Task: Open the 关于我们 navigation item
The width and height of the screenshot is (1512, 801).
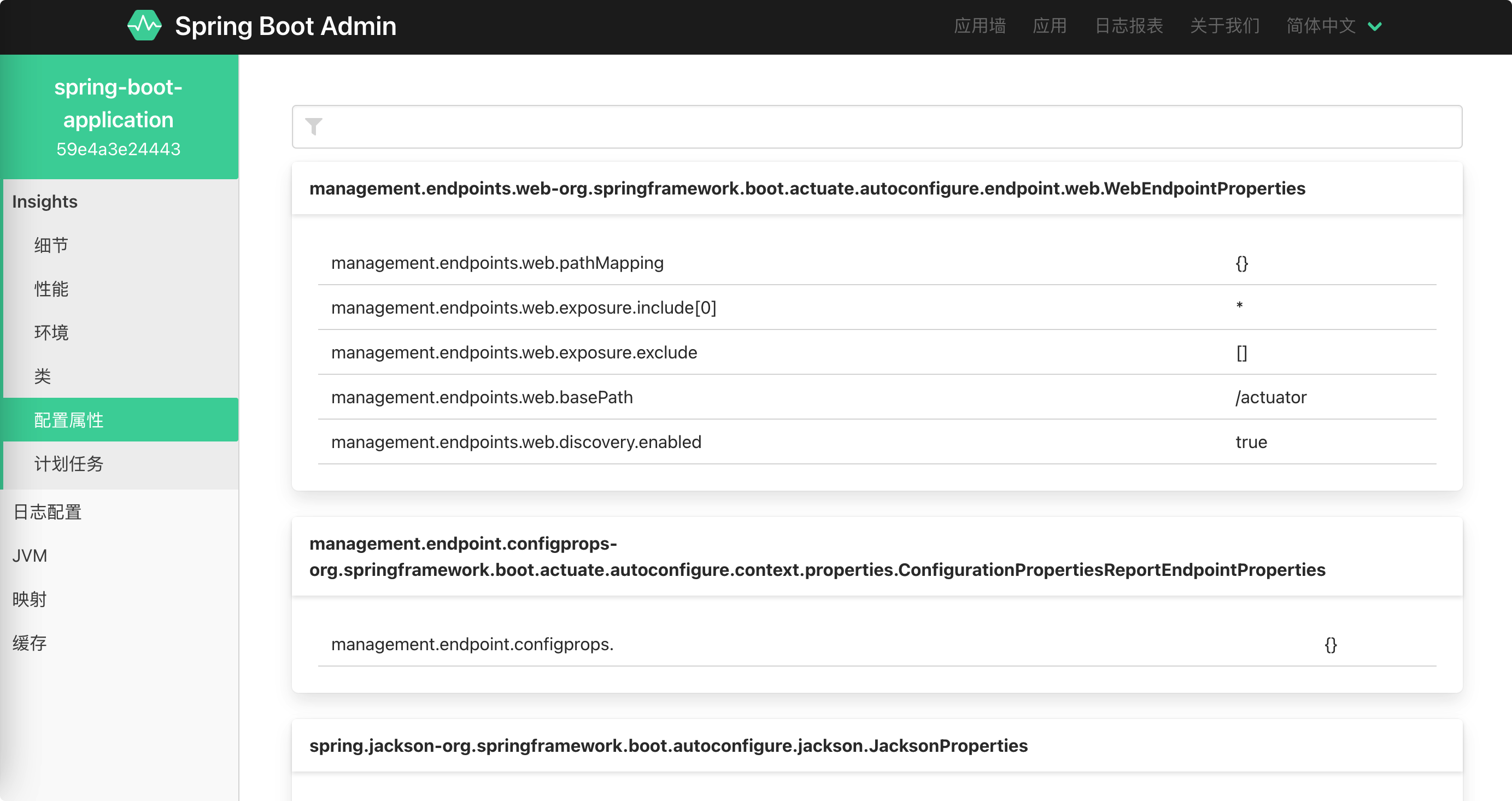Action: 1225,26
